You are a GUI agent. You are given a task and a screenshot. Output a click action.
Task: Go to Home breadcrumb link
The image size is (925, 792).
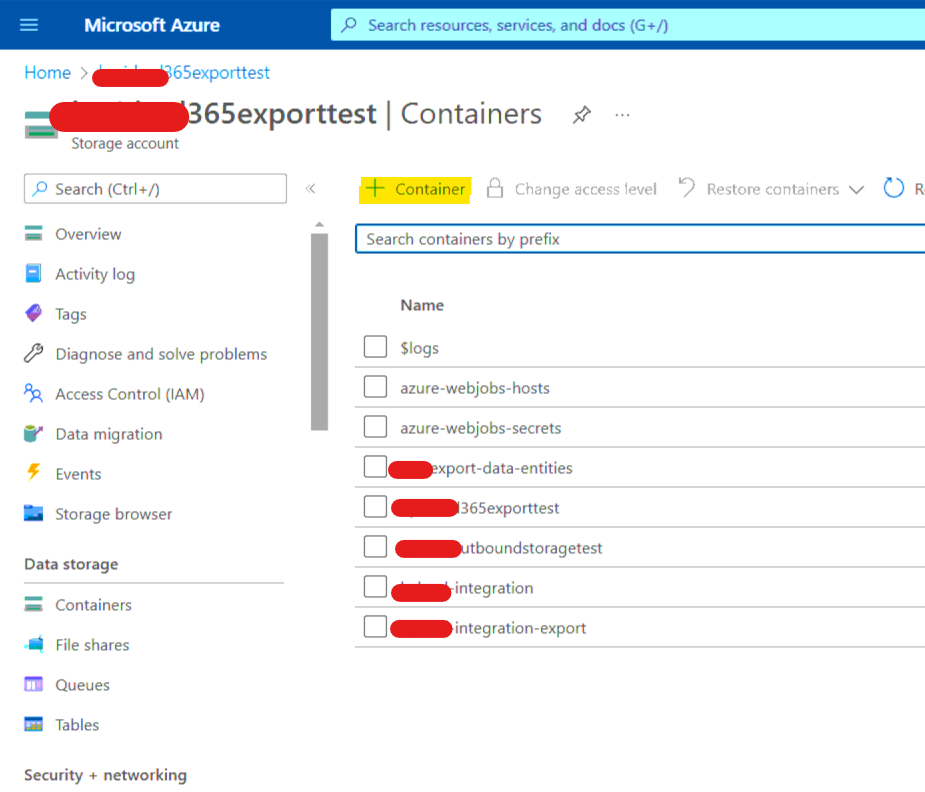[x=47, y=73]
